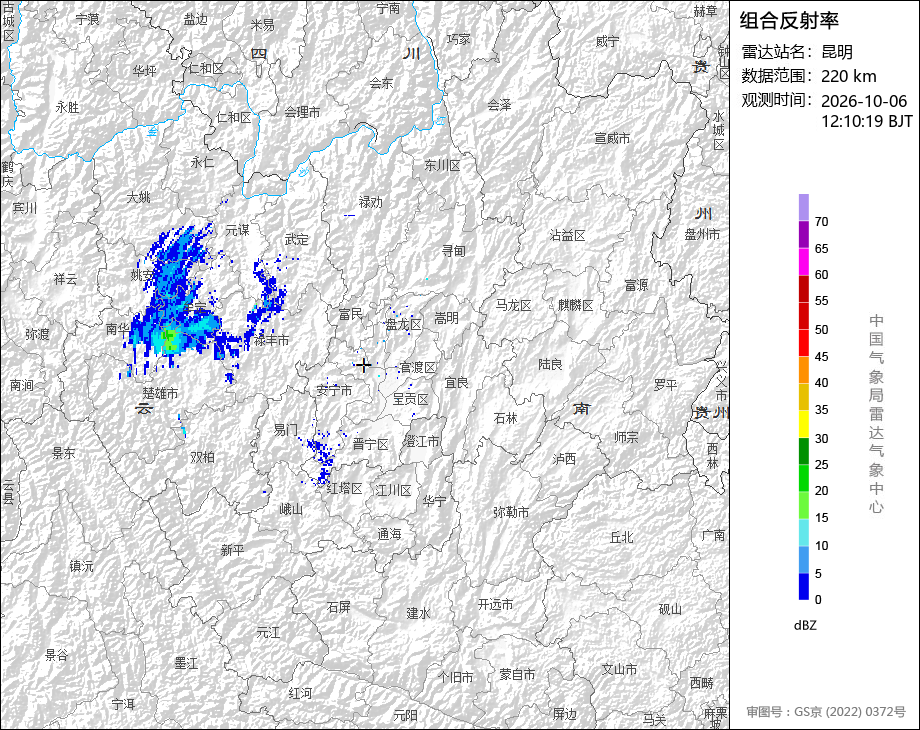Click the title text 组合反射率
Screen dimensions: 920x730
pos(789,21)
